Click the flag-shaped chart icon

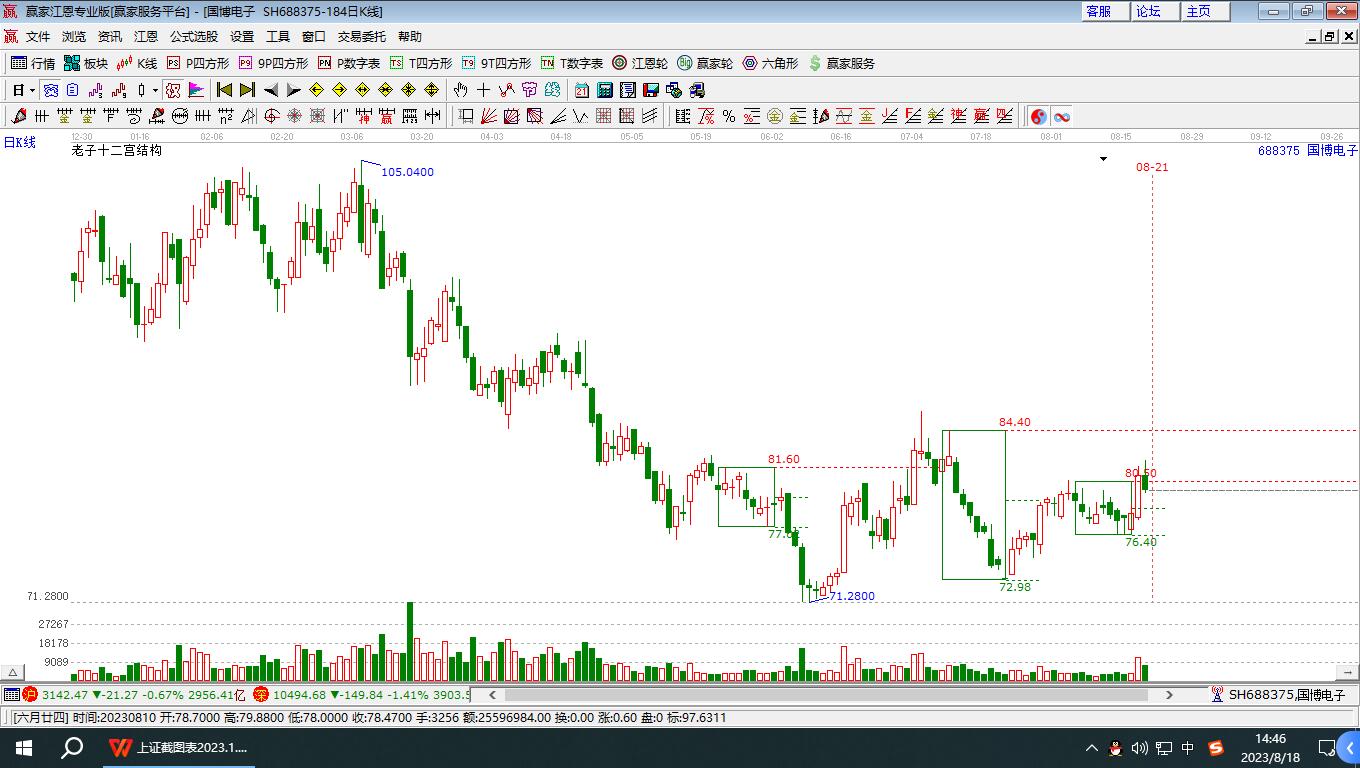(x=196, y=90)
